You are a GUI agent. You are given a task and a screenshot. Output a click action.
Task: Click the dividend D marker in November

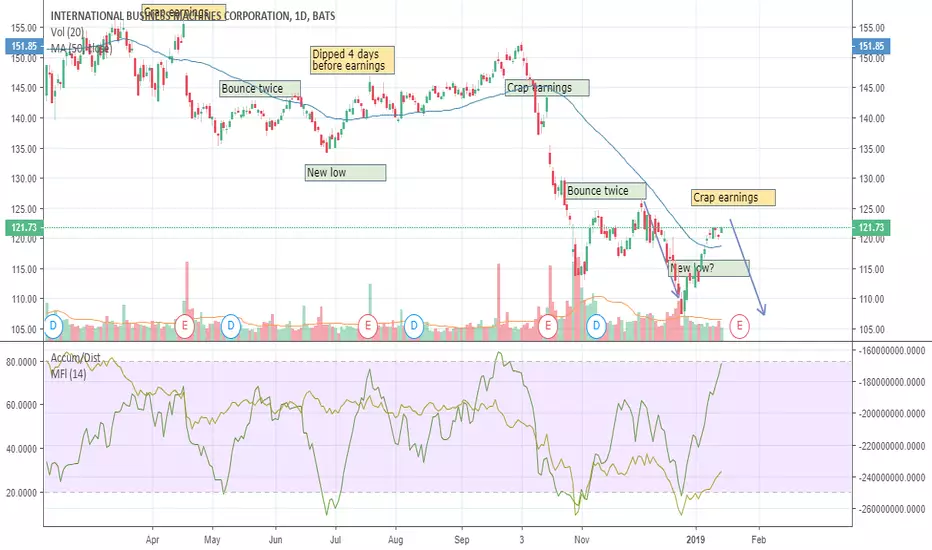click(596, 326)
